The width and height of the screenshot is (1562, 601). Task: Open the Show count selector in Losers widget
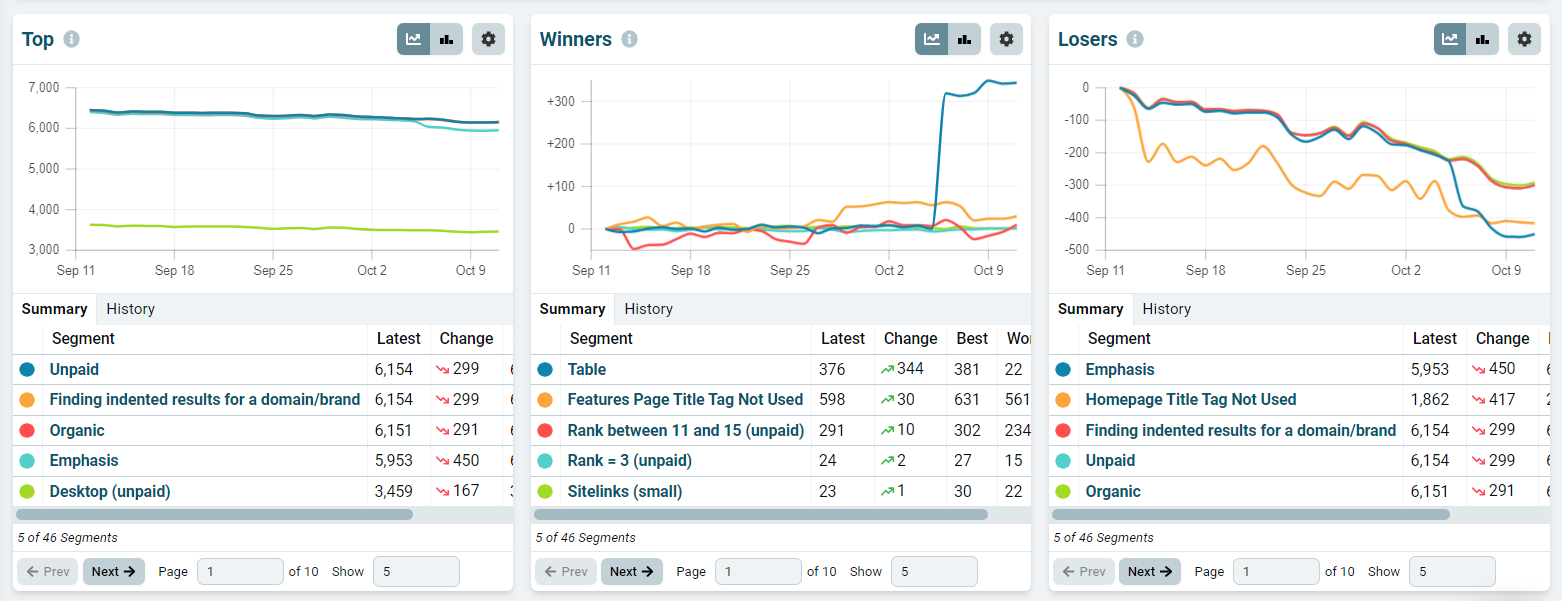[1452, 571]
